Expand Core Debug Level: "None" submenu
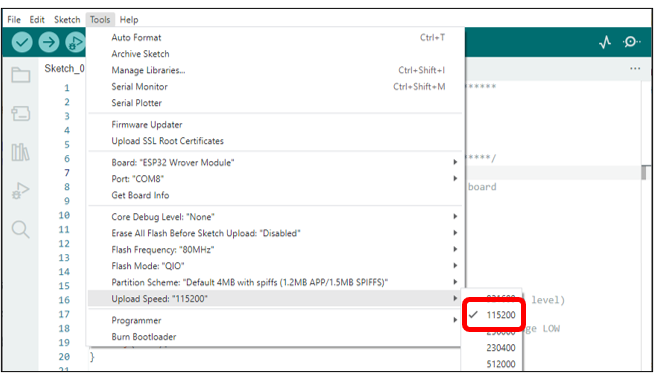The height and width of the screenshot is (375, 656). point(275,217)
